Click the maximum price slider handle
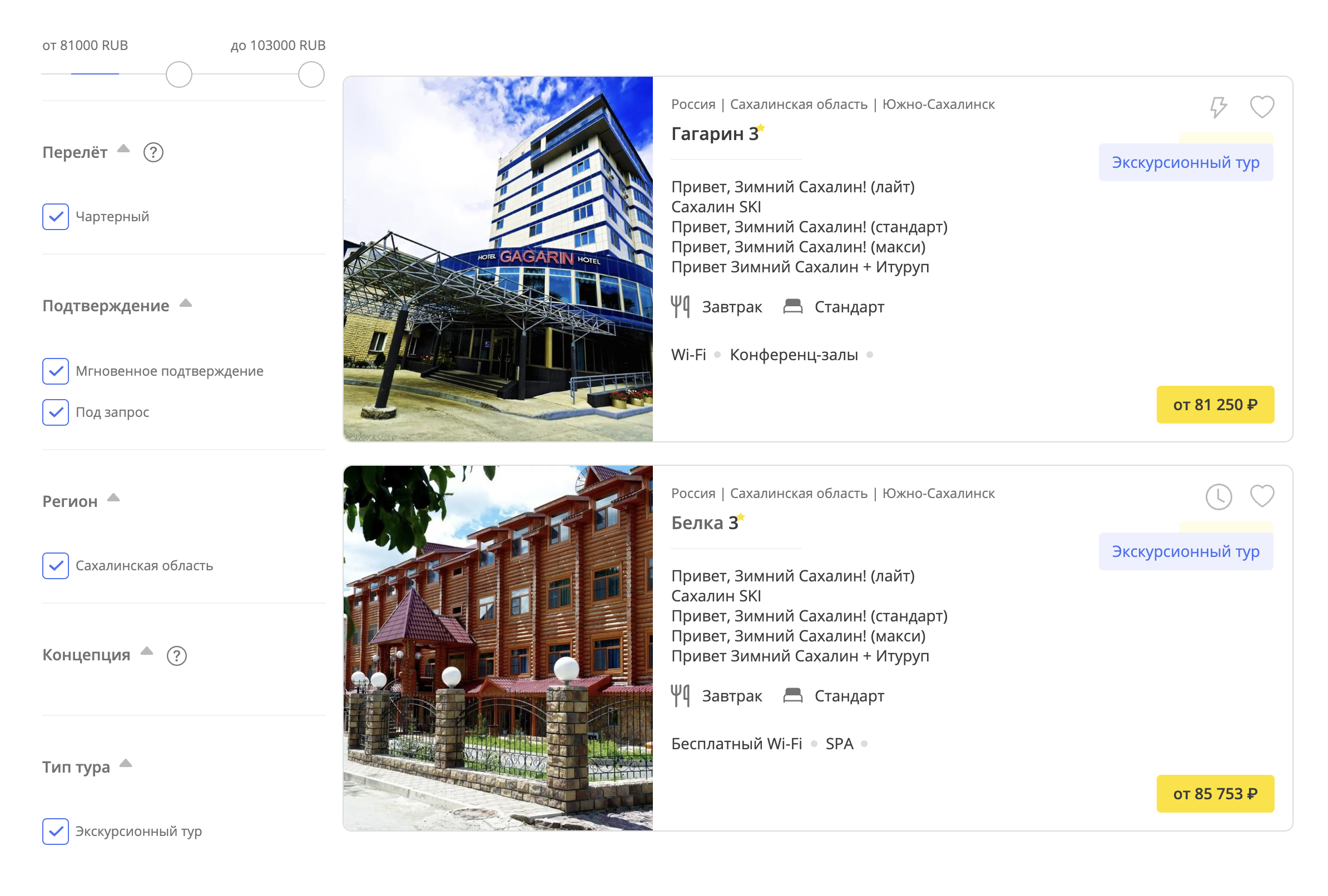 pyautogui.click(x=311, y=75)
